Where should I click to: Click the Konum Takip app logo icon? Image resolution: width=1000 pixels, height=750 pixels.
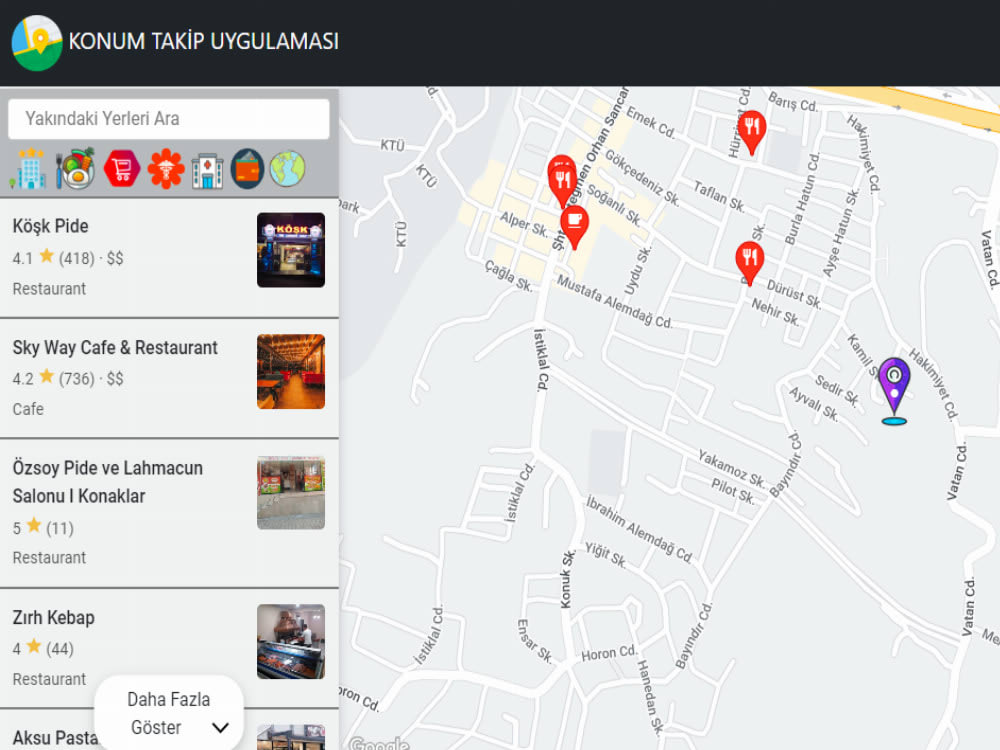tap(36, 42)
